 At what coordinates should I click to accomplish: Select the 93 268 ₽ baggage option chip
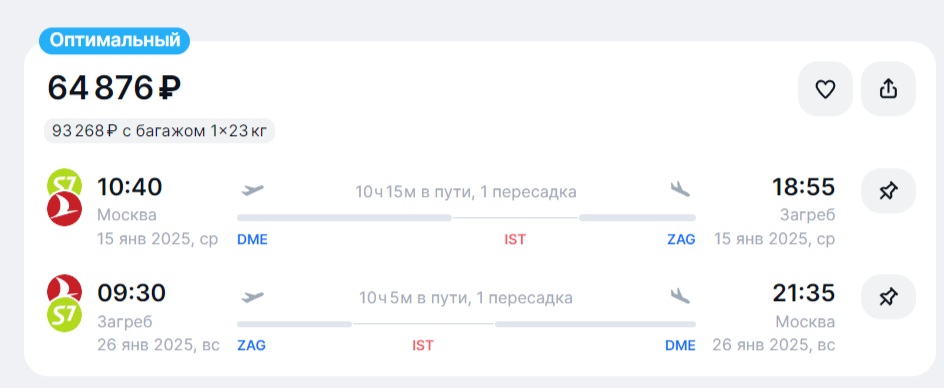pyautogui.click(x=160, y=131)
